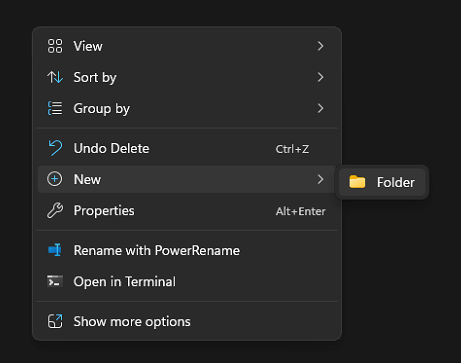461x363 pixels.
Task: Click the Alt+Enter shortcut text
Action: click(300, 211)
